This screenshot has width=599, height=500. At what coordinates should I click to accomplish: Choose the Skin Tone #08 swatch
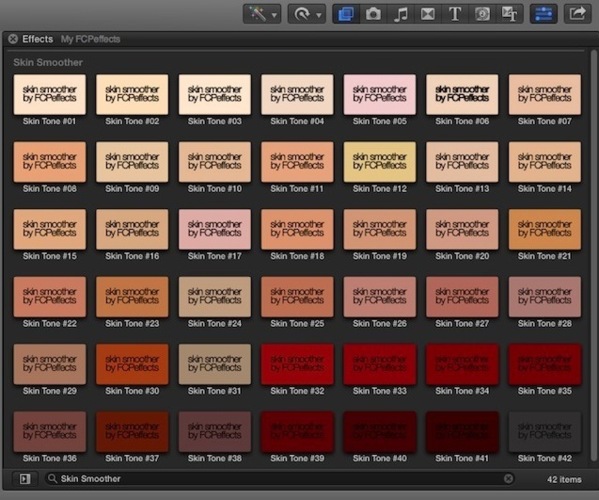(x=50, y=162)
